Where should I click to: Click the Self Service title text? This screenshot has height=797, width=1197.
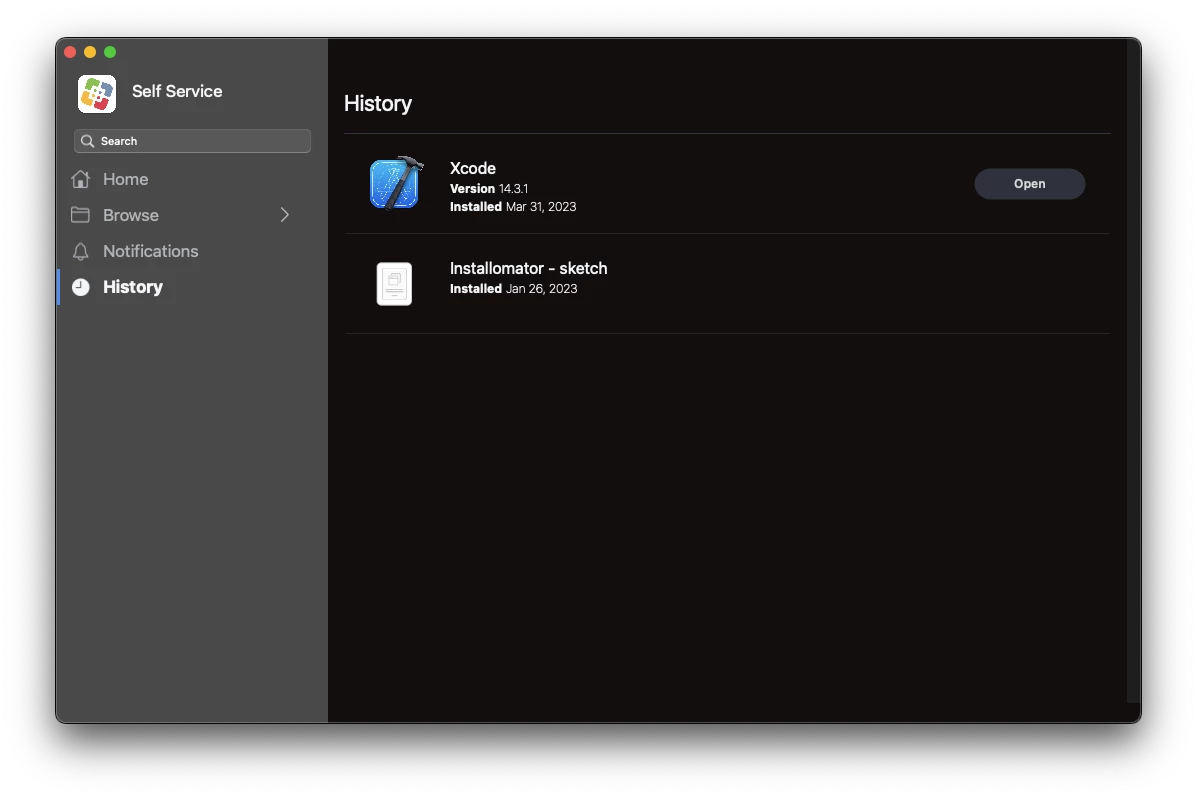(177, 91)
